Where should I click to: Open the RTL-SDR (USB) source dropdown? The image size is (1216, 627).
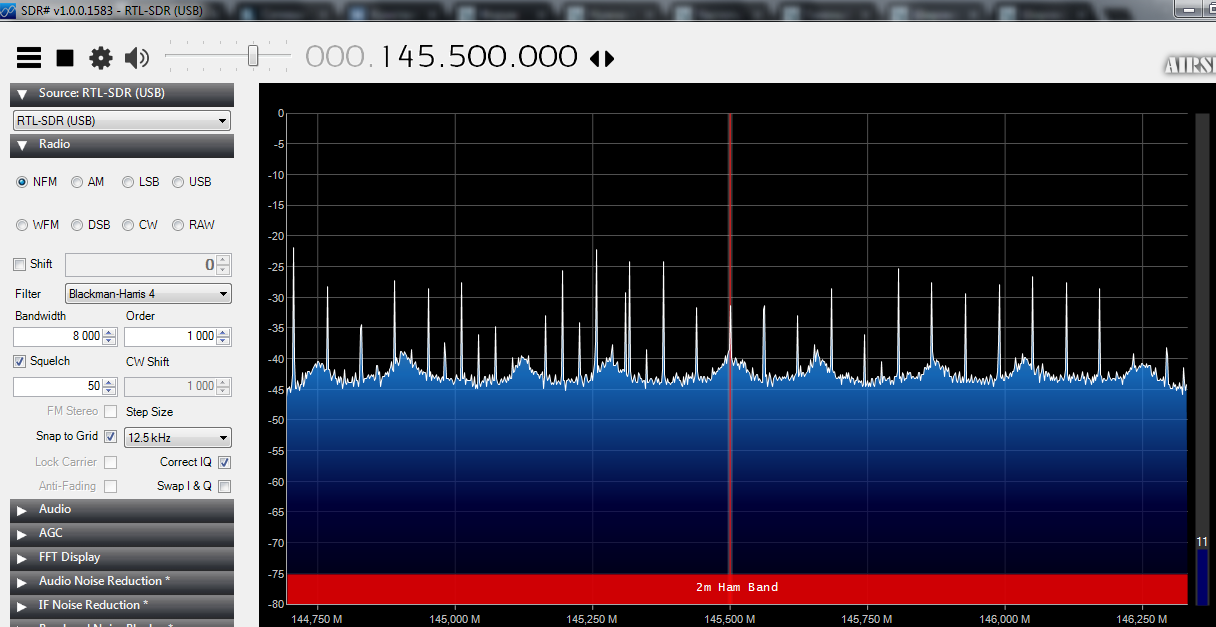coord(122,121)
